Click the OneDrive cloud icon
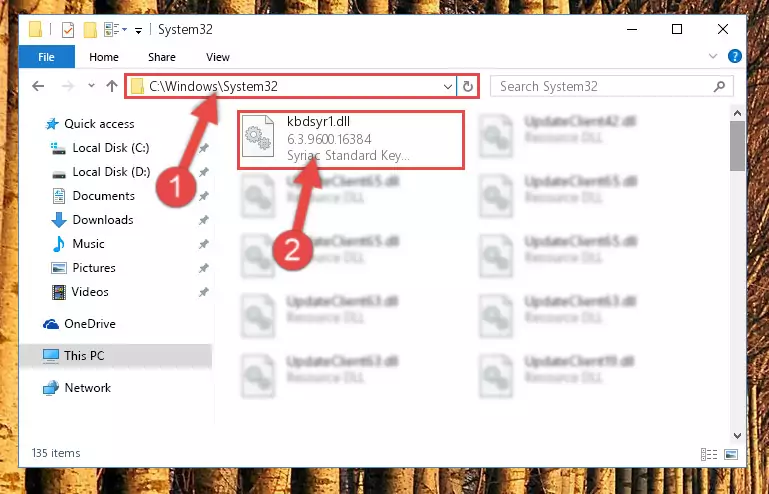The height and width of the screenshot is (494, 769). coord(51,324)
